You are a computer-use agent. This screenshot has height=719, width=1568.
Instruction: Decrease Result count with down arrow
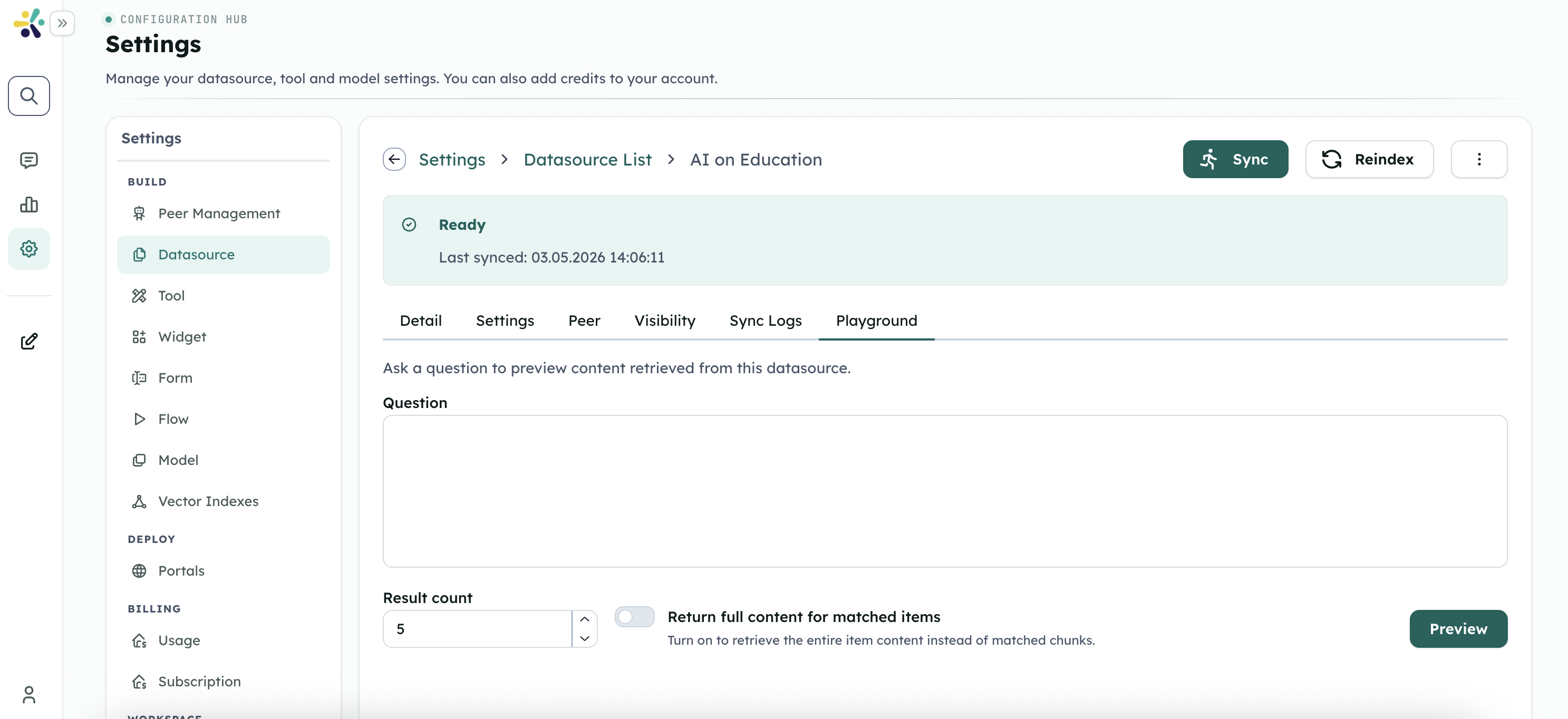click(584, 638)
